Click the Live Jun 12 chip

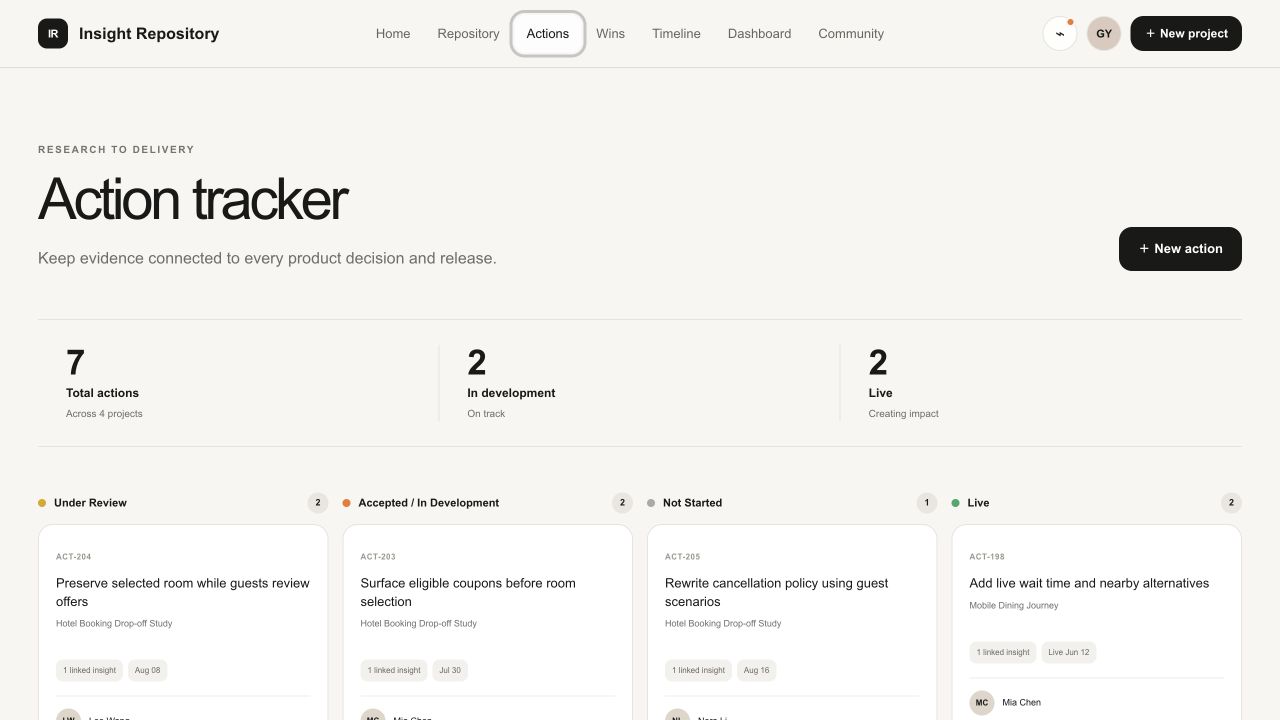click(x=1069, y=652)
